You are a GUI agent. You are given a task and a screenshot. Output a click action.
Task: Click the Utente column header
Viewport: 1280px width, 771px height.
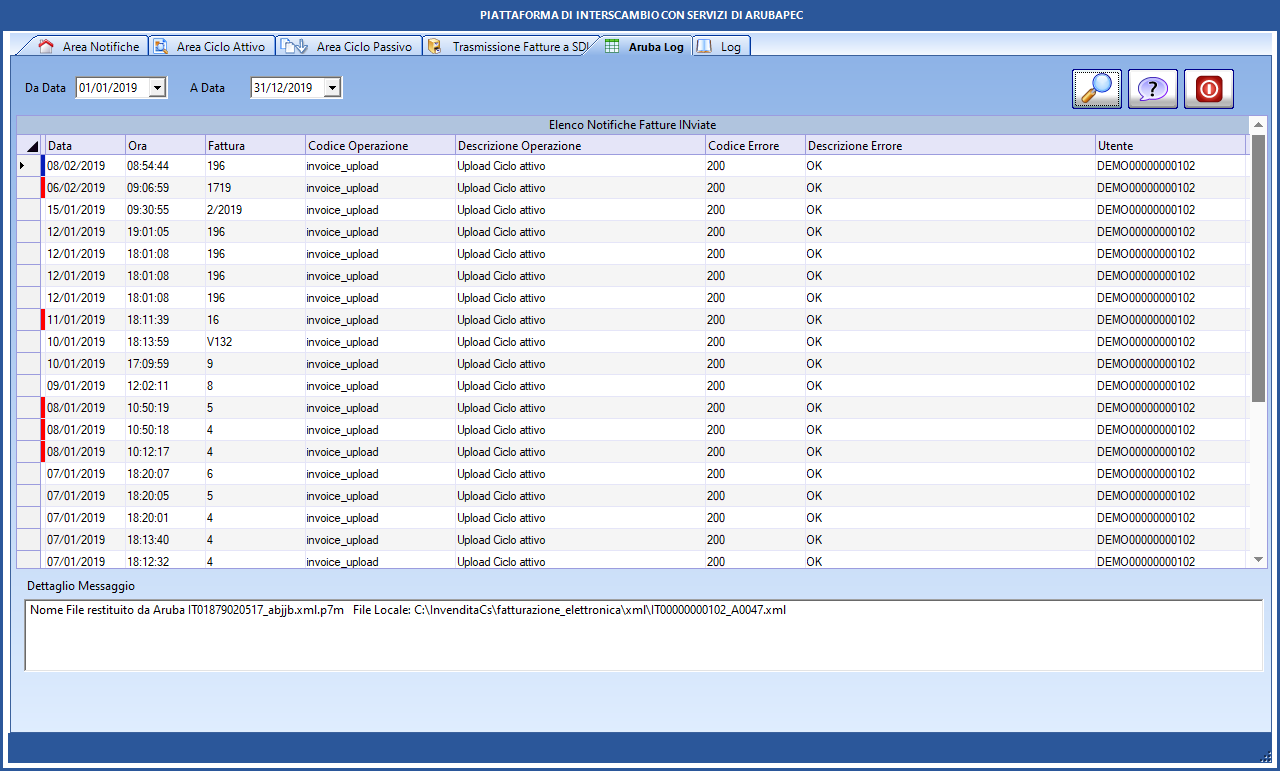(1170, 146)
